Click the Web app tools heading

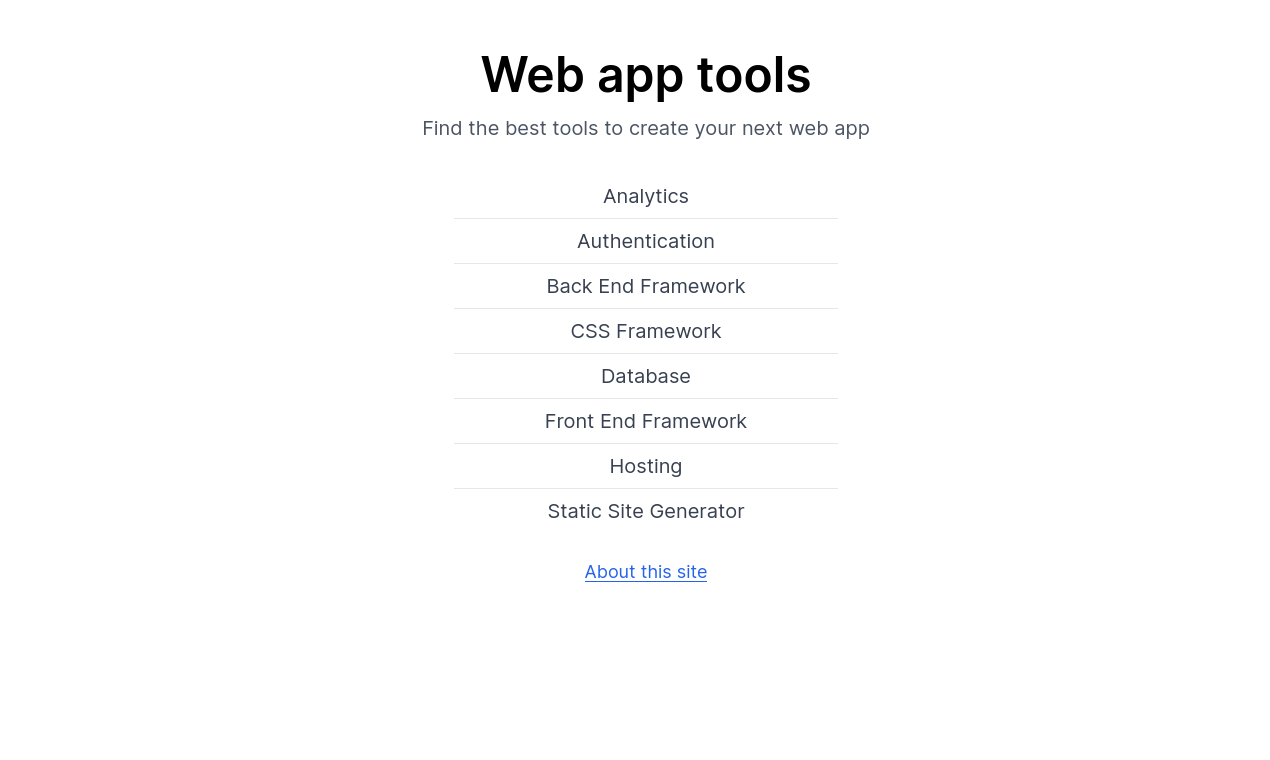tap(645, 75)
